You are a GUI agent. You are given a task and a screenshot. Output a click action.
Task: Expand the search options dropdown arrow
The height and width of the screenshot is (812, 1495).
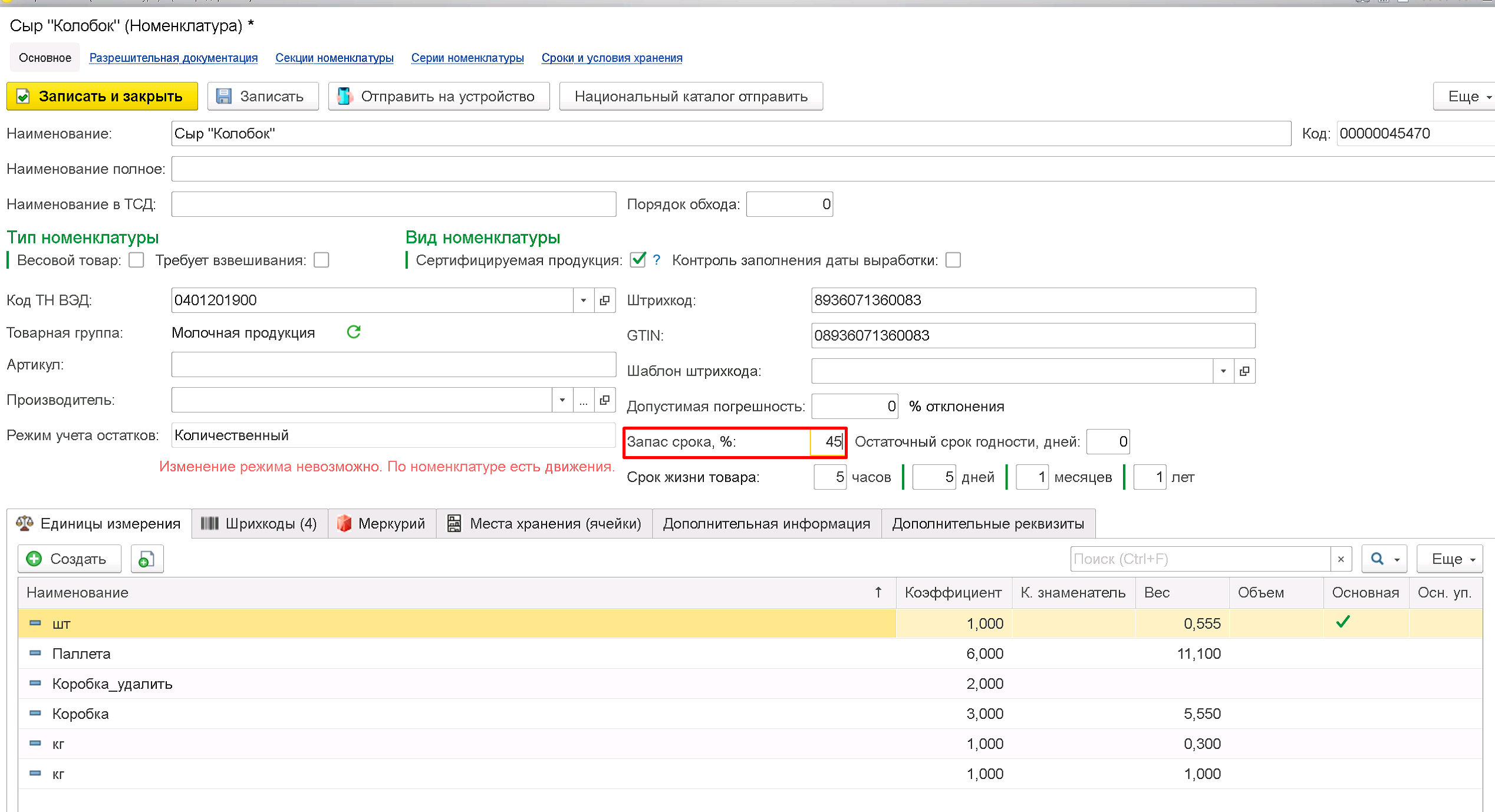coord(1397,559)
